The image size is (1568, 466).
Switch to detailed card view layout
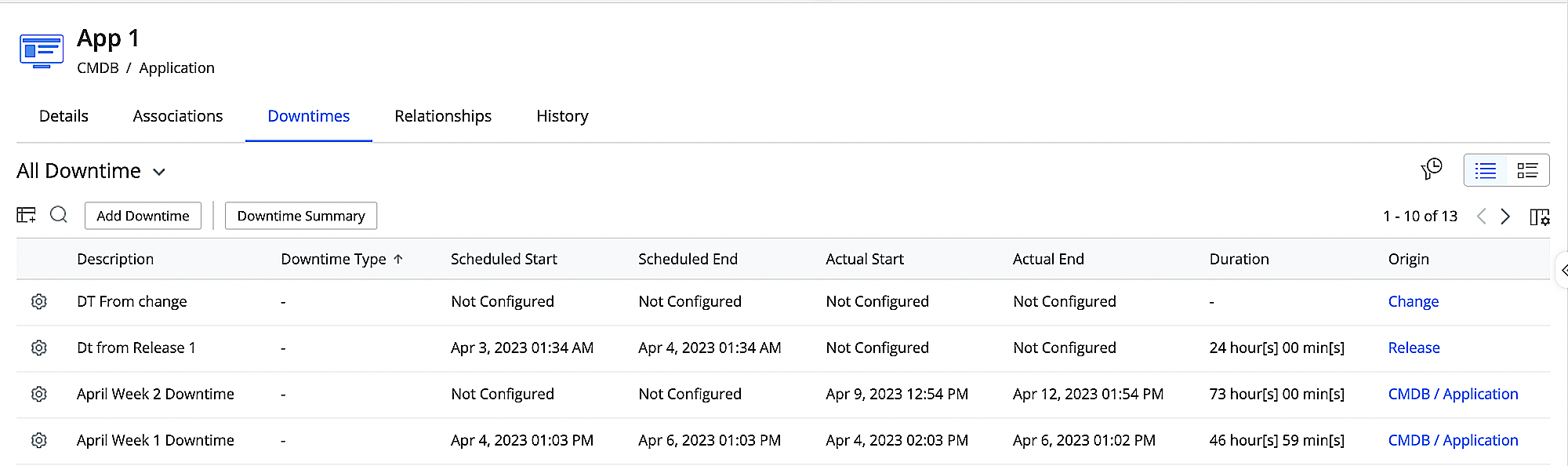pyautogui.click(x=1527, y=169)
